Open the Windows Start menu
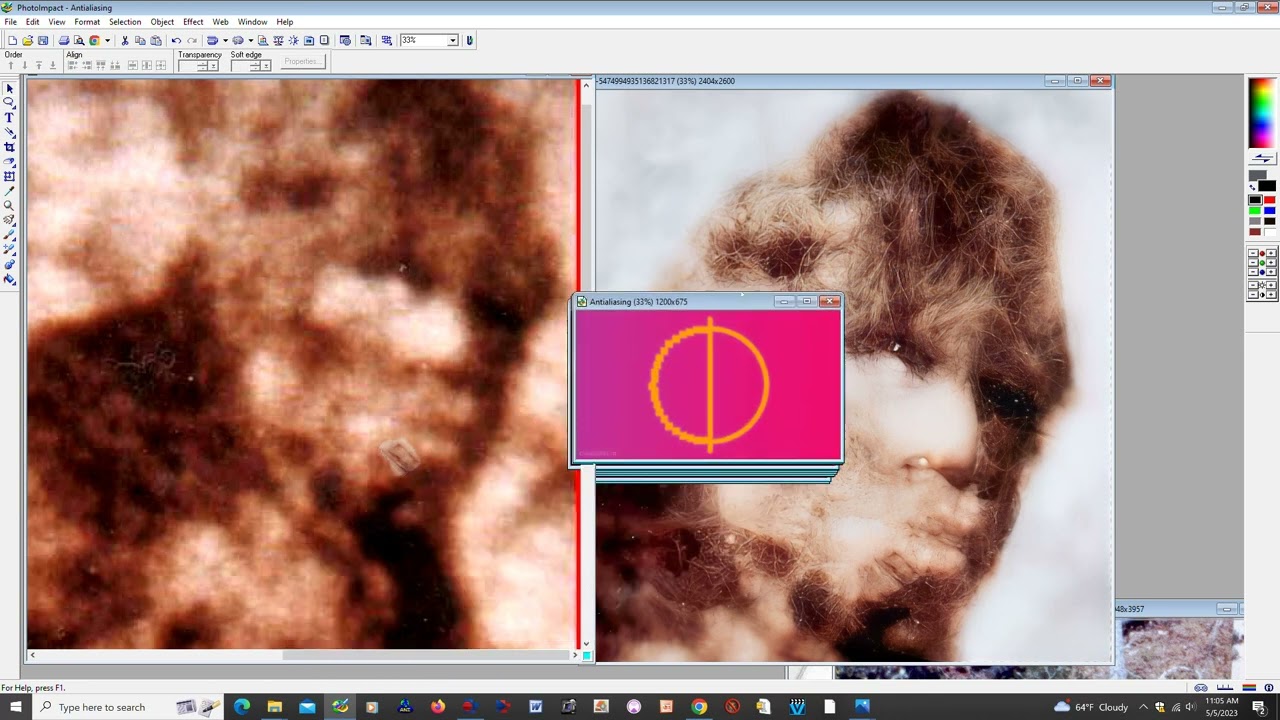 [15, 707]
